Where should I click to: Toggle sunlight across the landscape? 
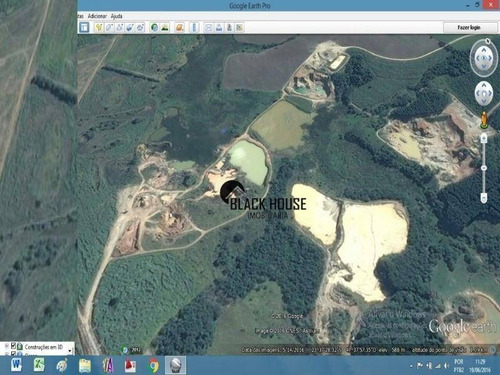(x=165, y=27)
